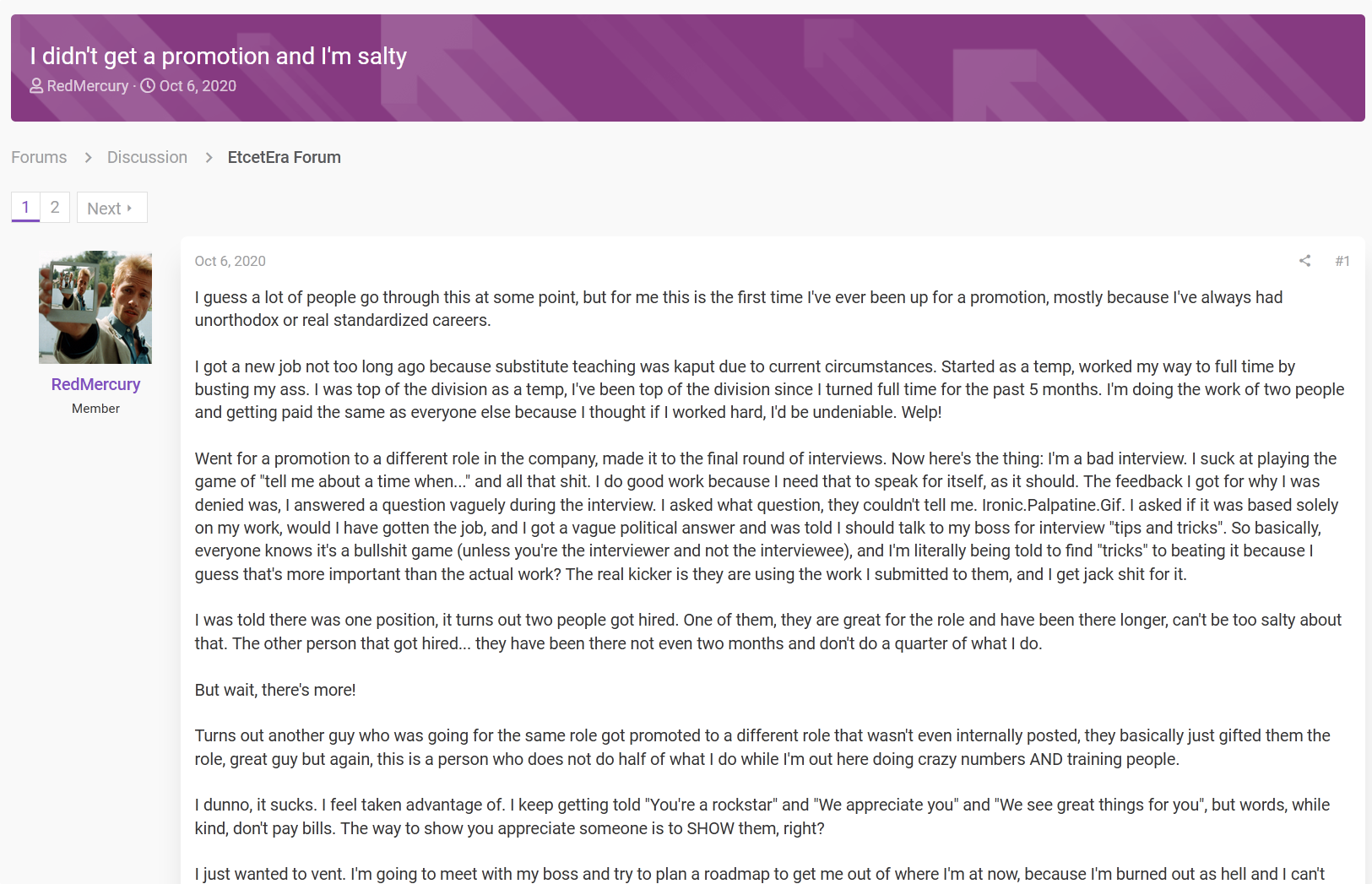Click RedMercury author link in thread header

(88, 86)
